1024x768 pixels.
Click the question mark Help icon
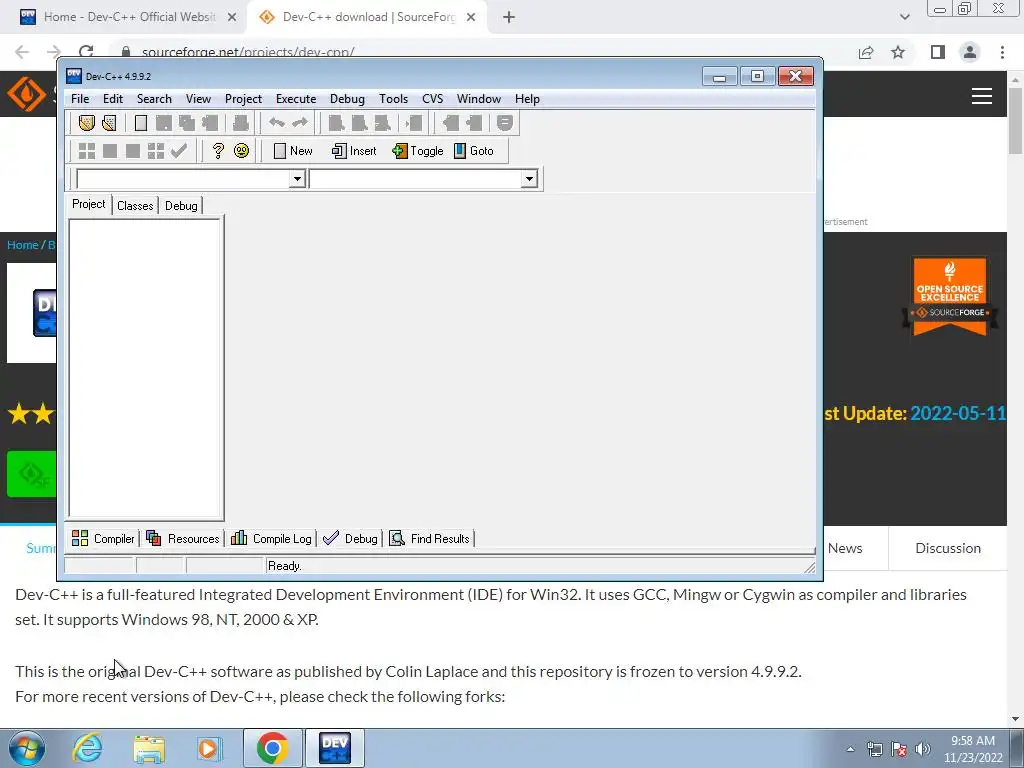tap(218, 151)
